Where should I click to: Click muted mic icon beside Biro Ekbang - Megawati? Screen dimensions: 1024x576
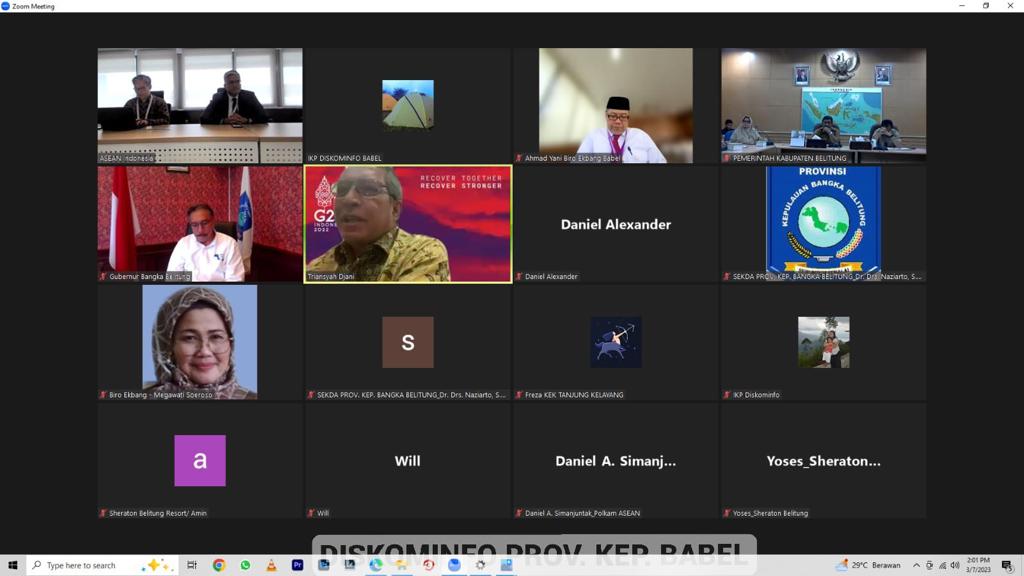(x=103, y=395)
